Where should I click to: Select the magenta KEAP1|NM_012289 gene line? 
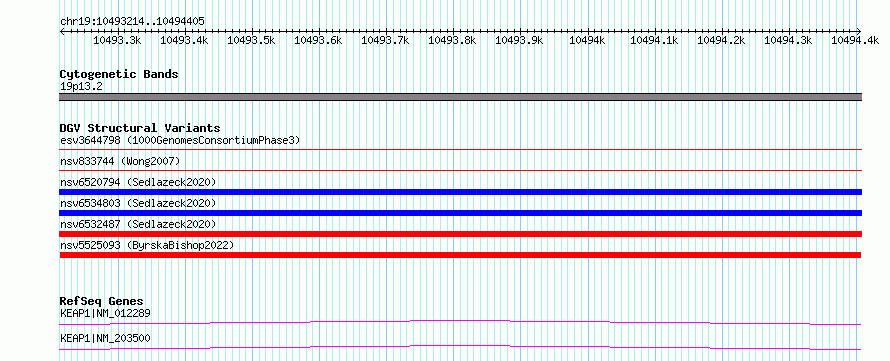click(460, 322)
